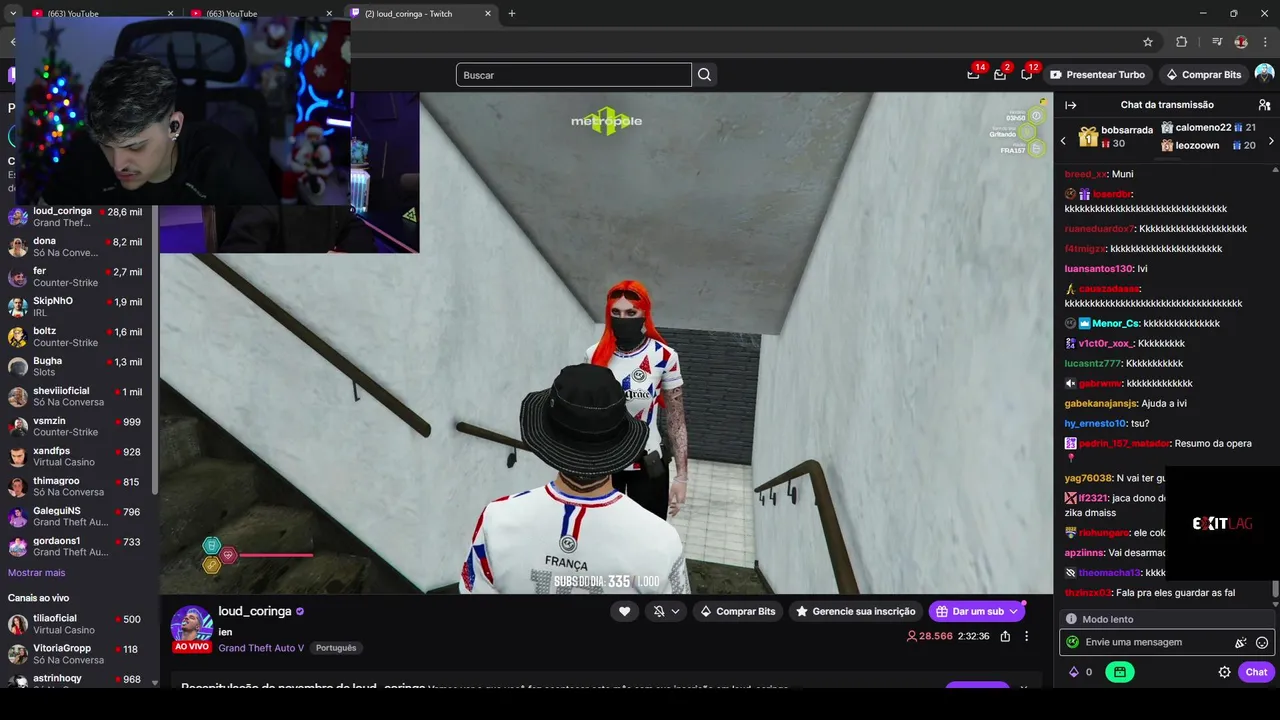Click the Chrome profile avatar in the toolbar

(x=1241, y=42)
